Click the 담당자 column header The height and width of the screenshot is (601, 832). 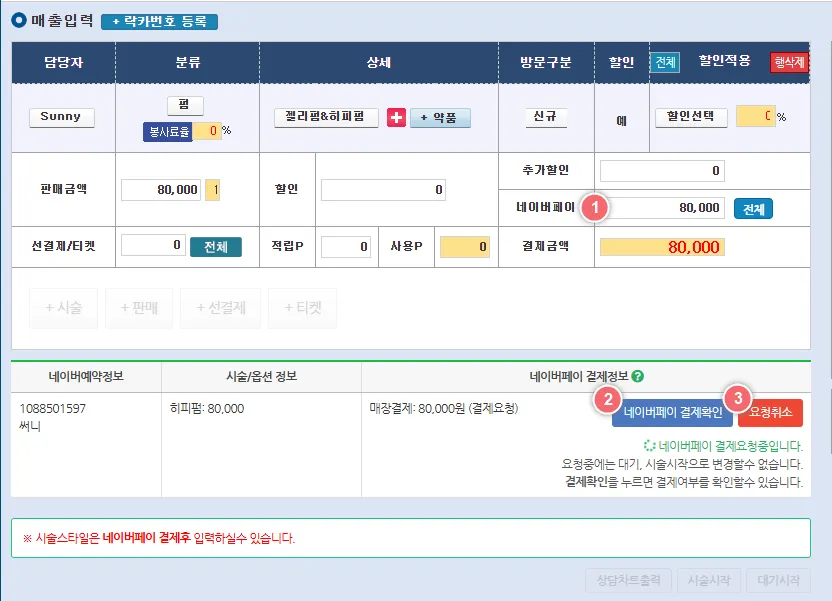64,63
